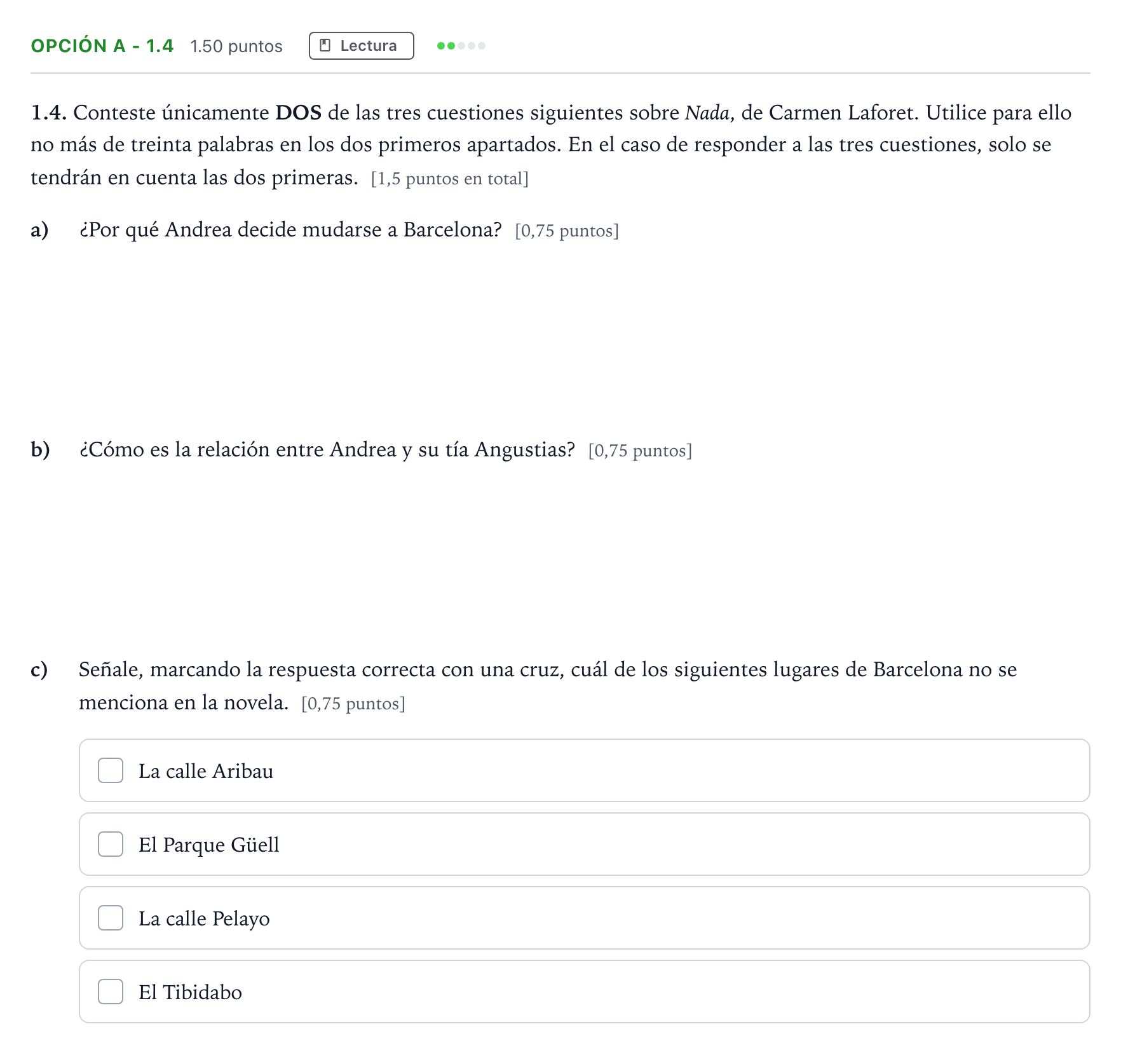Select the El Parque Güell option row
Screen dimensions: 1121x1064
[x=585, y=844]
